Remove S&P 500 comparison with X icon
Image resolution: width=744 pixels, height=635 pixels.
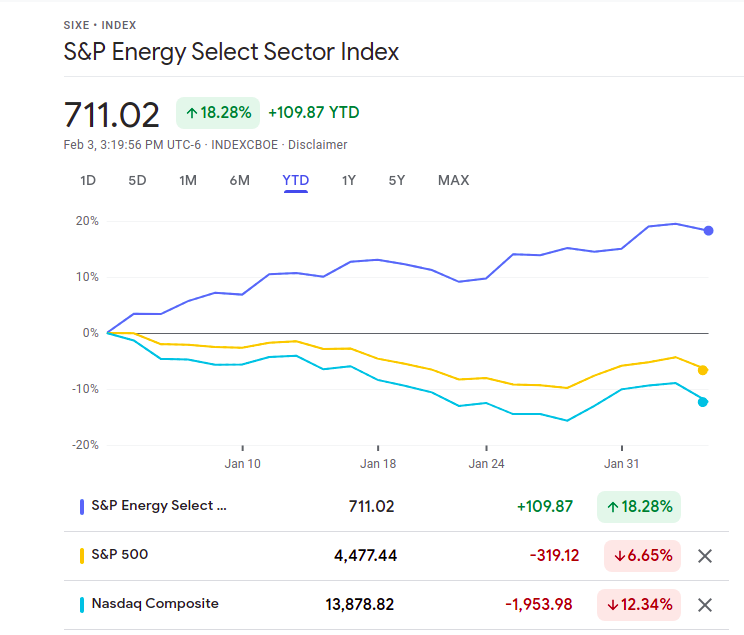coord(704,556)
